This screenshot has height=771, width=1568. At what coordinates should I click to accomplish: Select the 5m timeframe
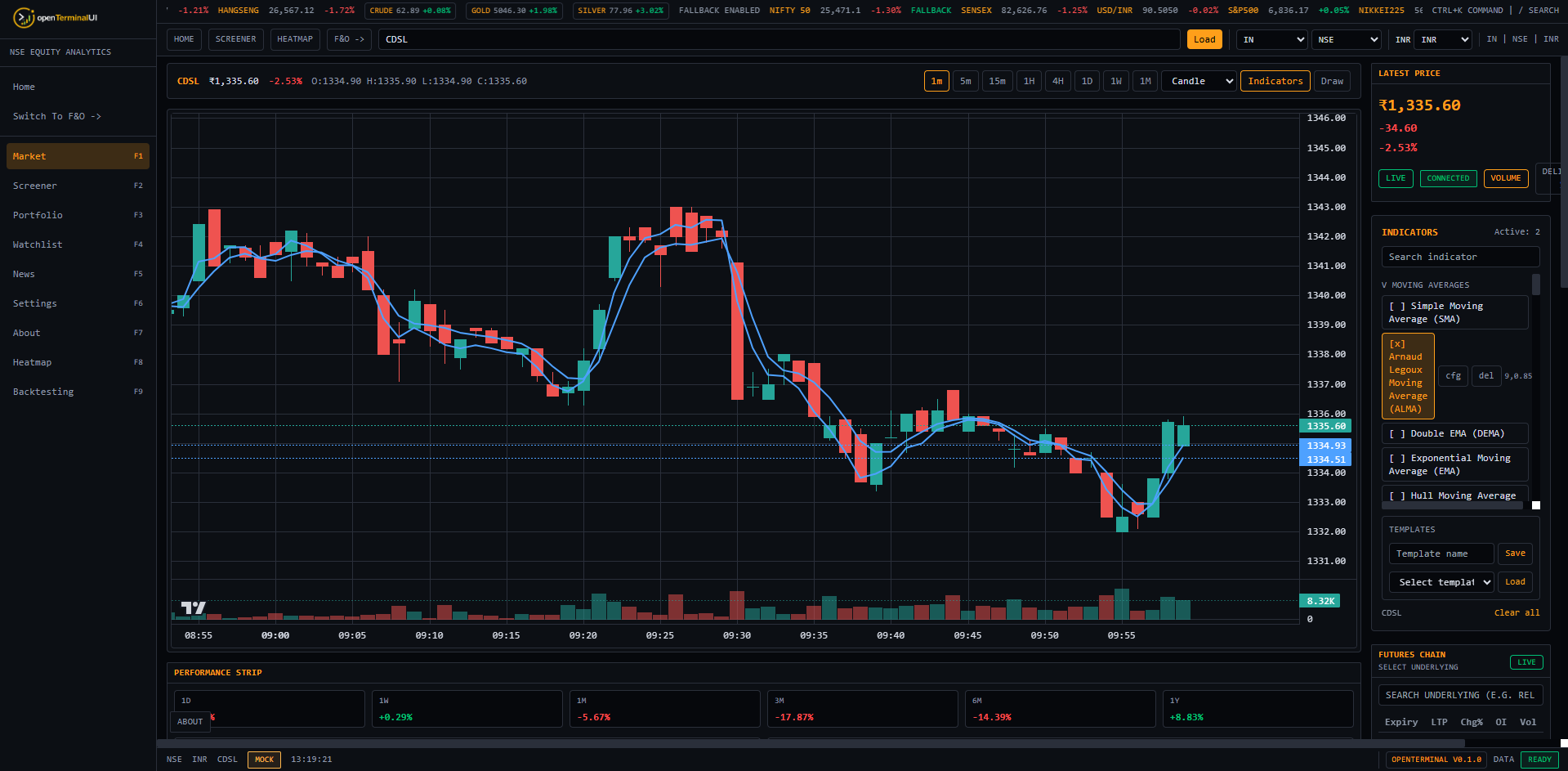(x=966, y=81)
